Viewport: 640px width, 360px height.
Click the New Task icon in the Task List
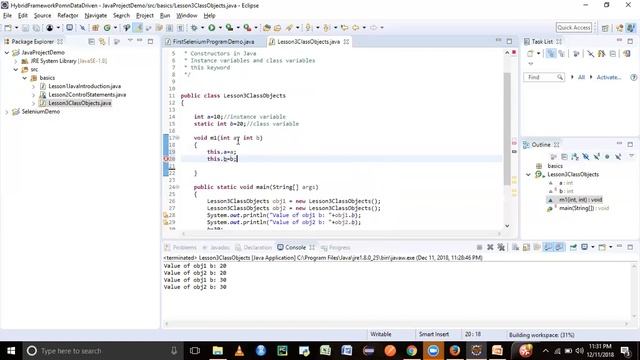click(x=530, y=53)
